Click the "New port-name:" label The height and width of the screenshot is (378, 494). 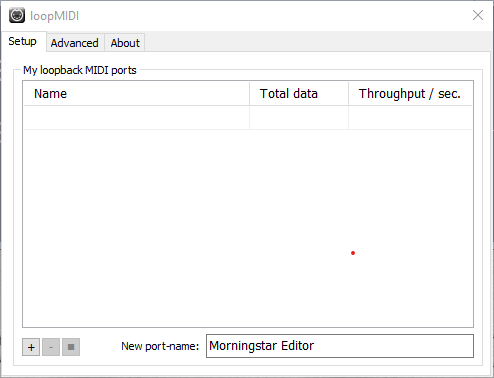[160, 346]
